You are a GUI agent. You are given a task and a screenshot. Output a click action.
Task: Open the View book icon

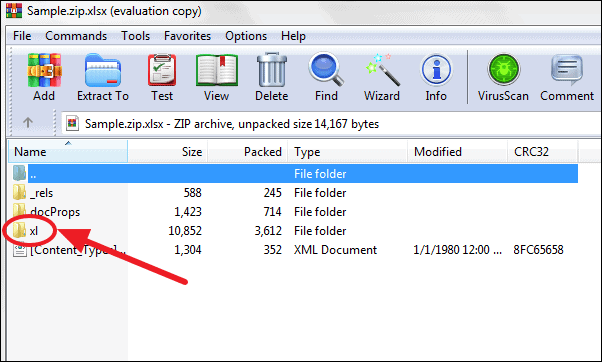coord(217,77)
